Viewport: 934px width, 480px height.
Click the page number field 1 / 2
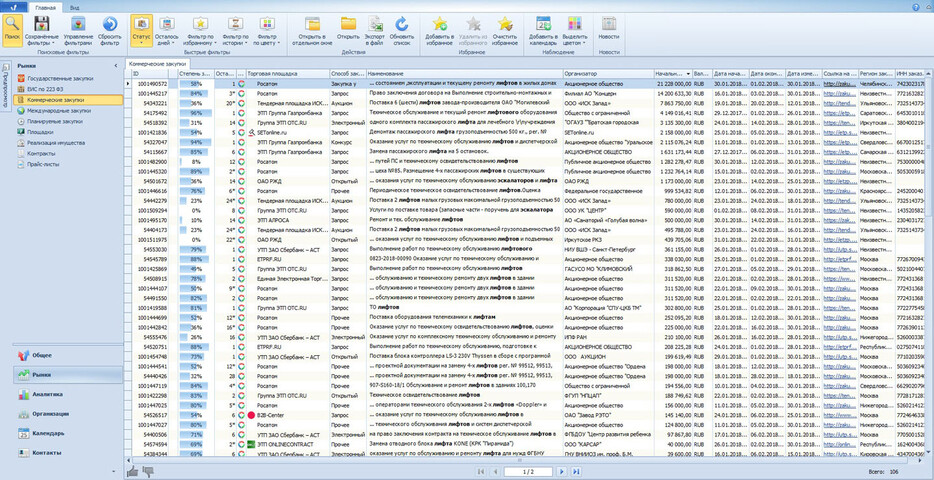528,471
